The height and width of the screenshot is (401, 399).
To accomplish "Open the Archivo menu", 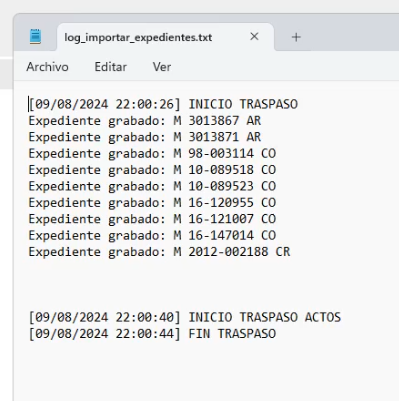I will tap(48, 67).
